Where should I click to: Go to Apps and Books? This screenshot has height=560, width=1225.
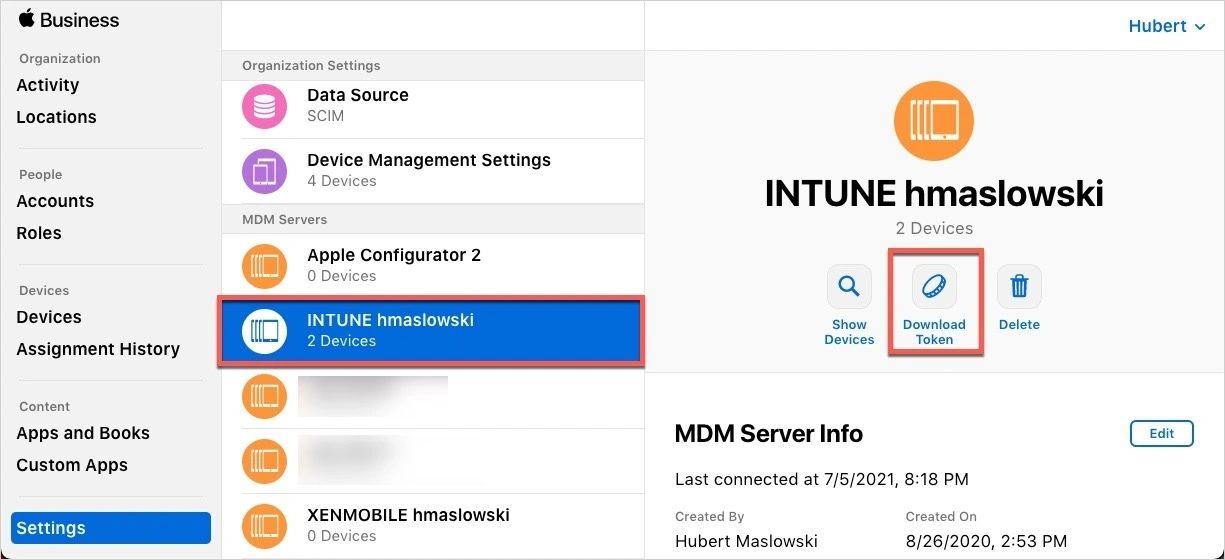point(83,433)
